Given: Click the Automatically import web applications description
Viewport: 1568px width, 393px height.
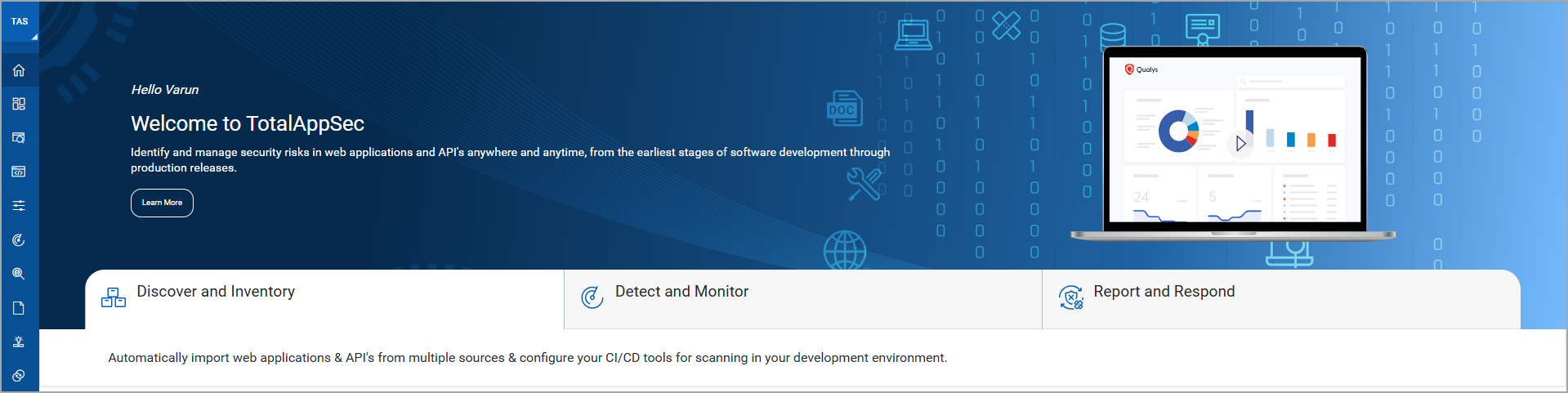Looking at the screenshot, I should tap(528, 358).
